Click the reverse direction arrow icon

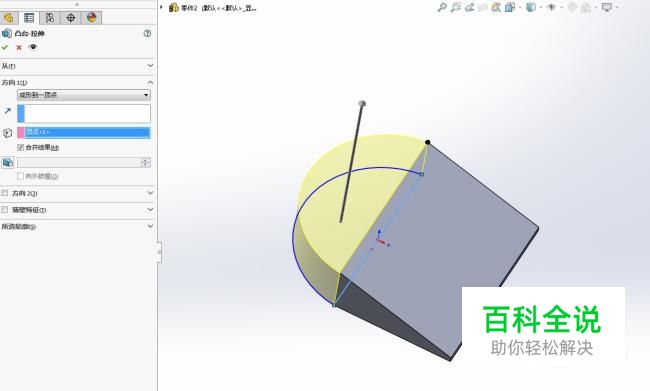pos(7,111)
